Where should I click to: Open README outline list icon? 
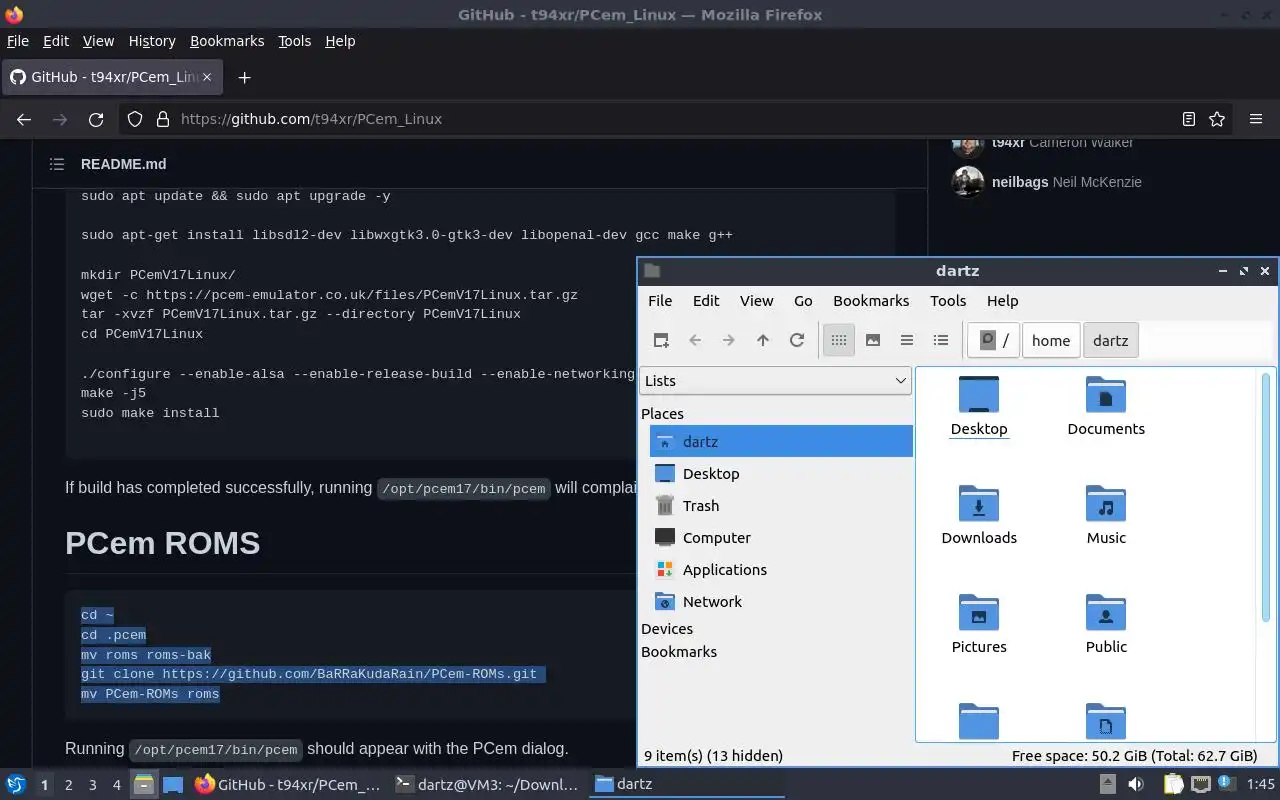pyautogui.click(x=57, y=164)
